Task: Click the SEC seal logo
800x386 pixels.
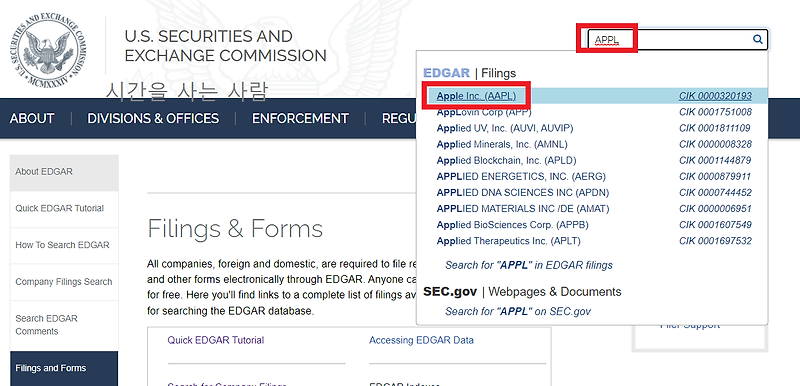Action: point(48,51)
